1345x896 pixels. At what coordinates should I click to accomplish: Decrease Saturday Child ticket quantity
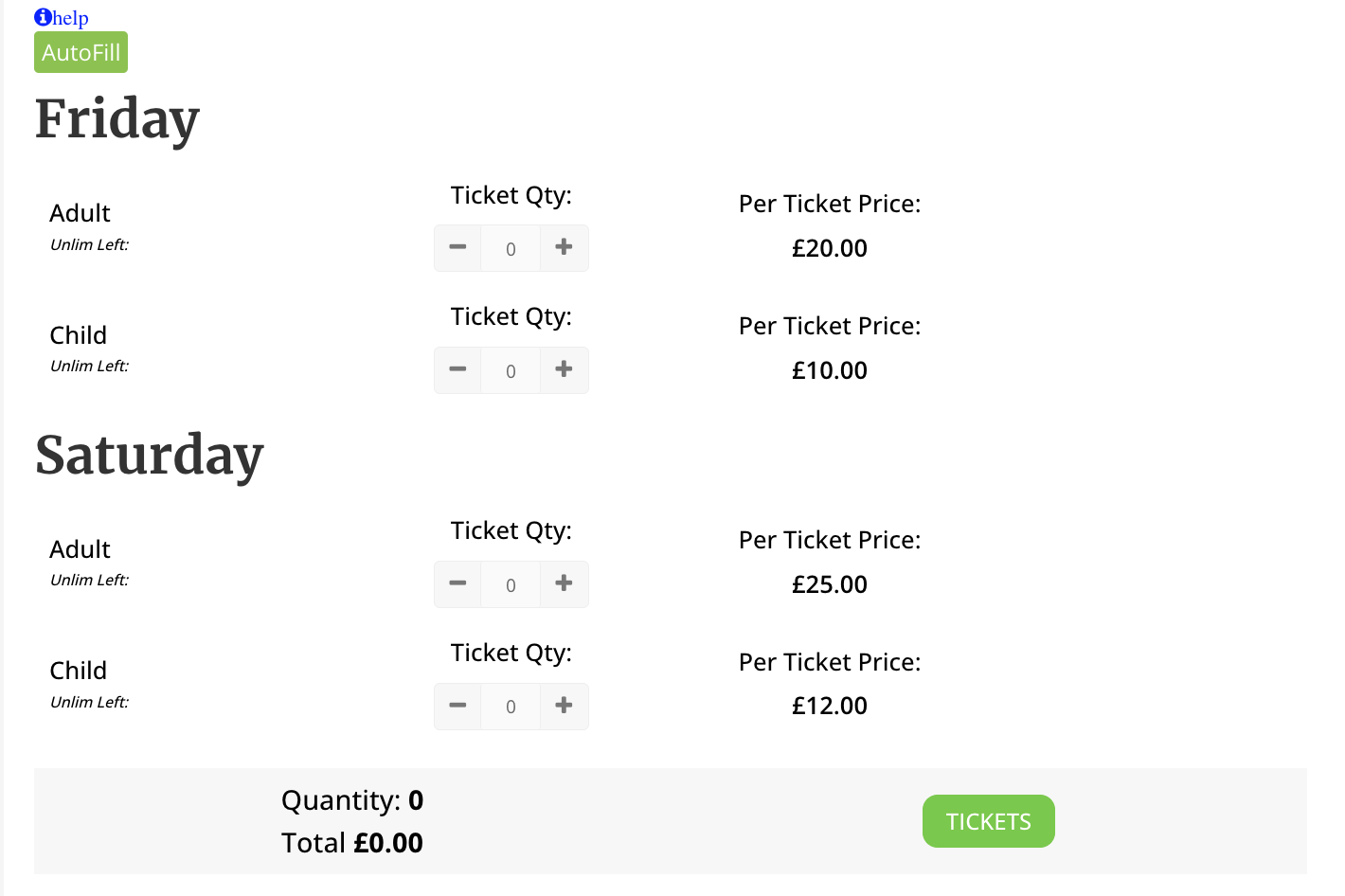click(x=457, y=706)
